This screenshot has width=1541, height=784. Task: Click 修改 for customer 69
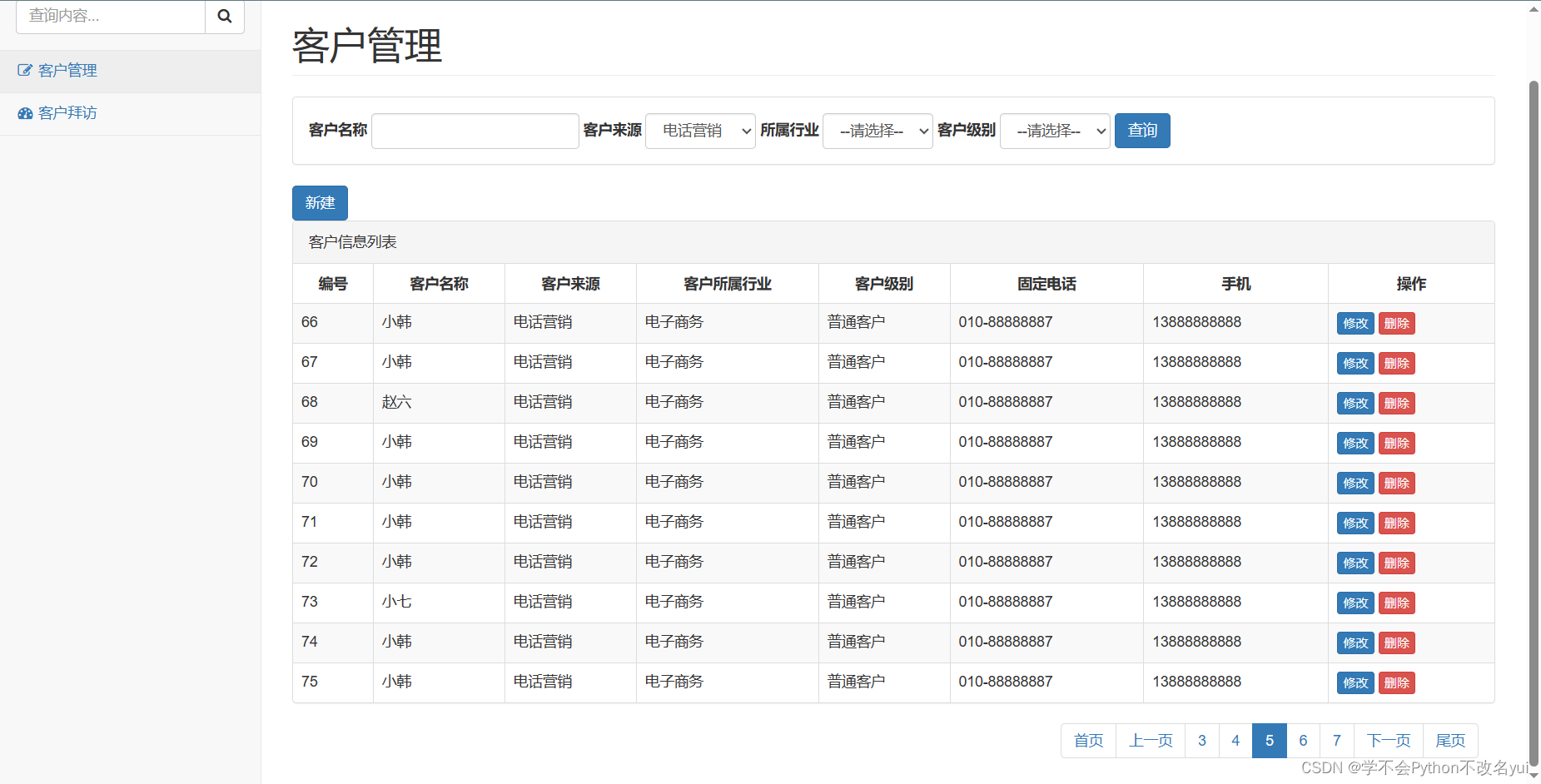coord(1355,444)
